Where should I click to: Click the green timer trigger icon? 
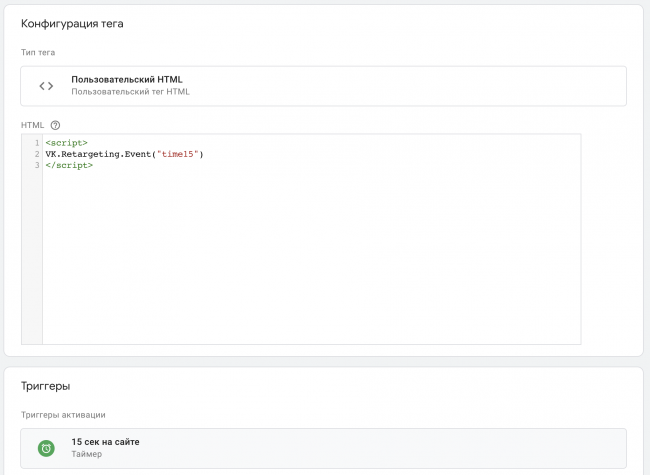tap(46, 448)
